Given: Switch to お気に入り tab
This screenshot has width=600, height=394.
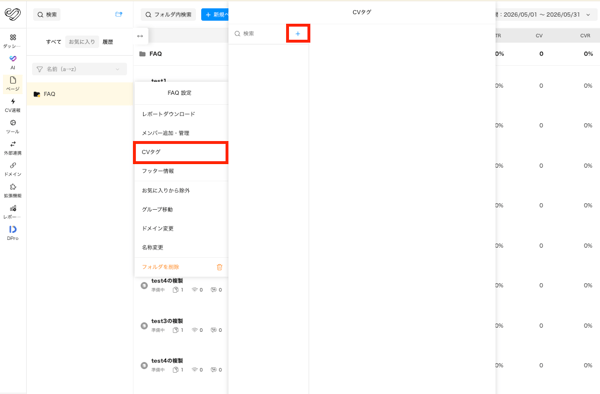Looking at the screenshot, I should pyautogui.click(x=82, y=42).
